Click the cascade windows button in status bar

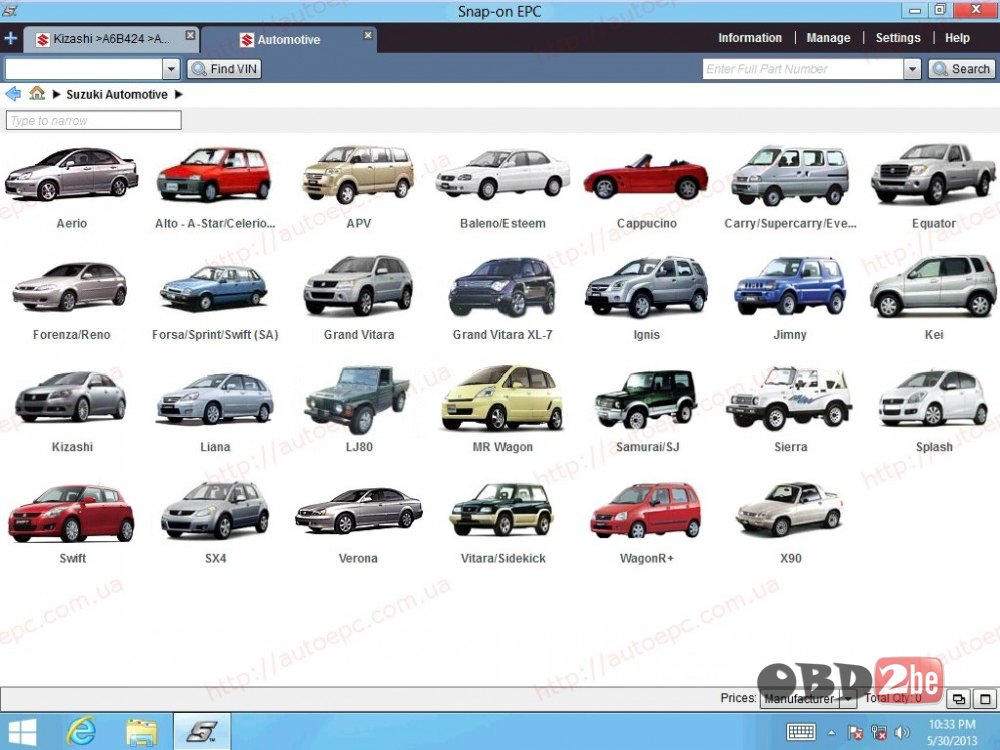pyautogui.click(x=959, y=699)
